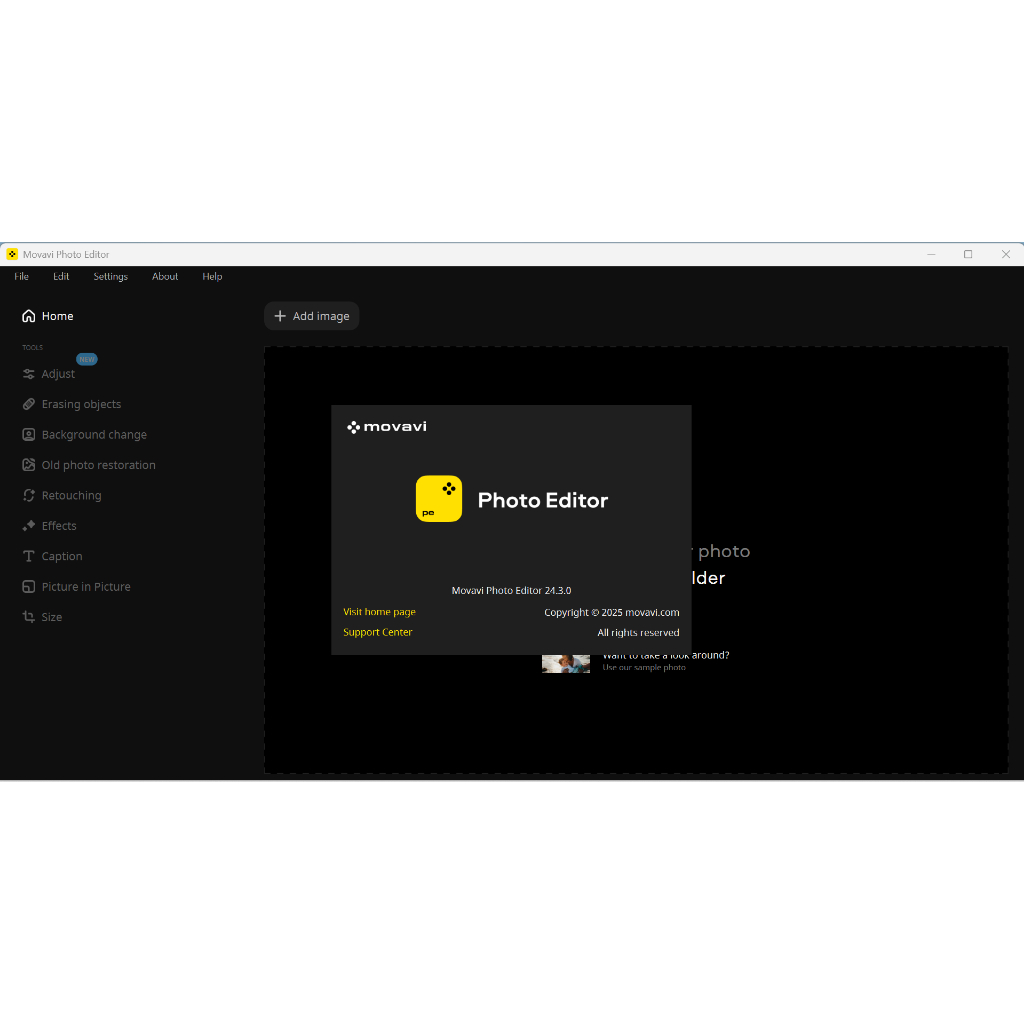
Task: Select the Retouching icon
Action: point(29,496)
